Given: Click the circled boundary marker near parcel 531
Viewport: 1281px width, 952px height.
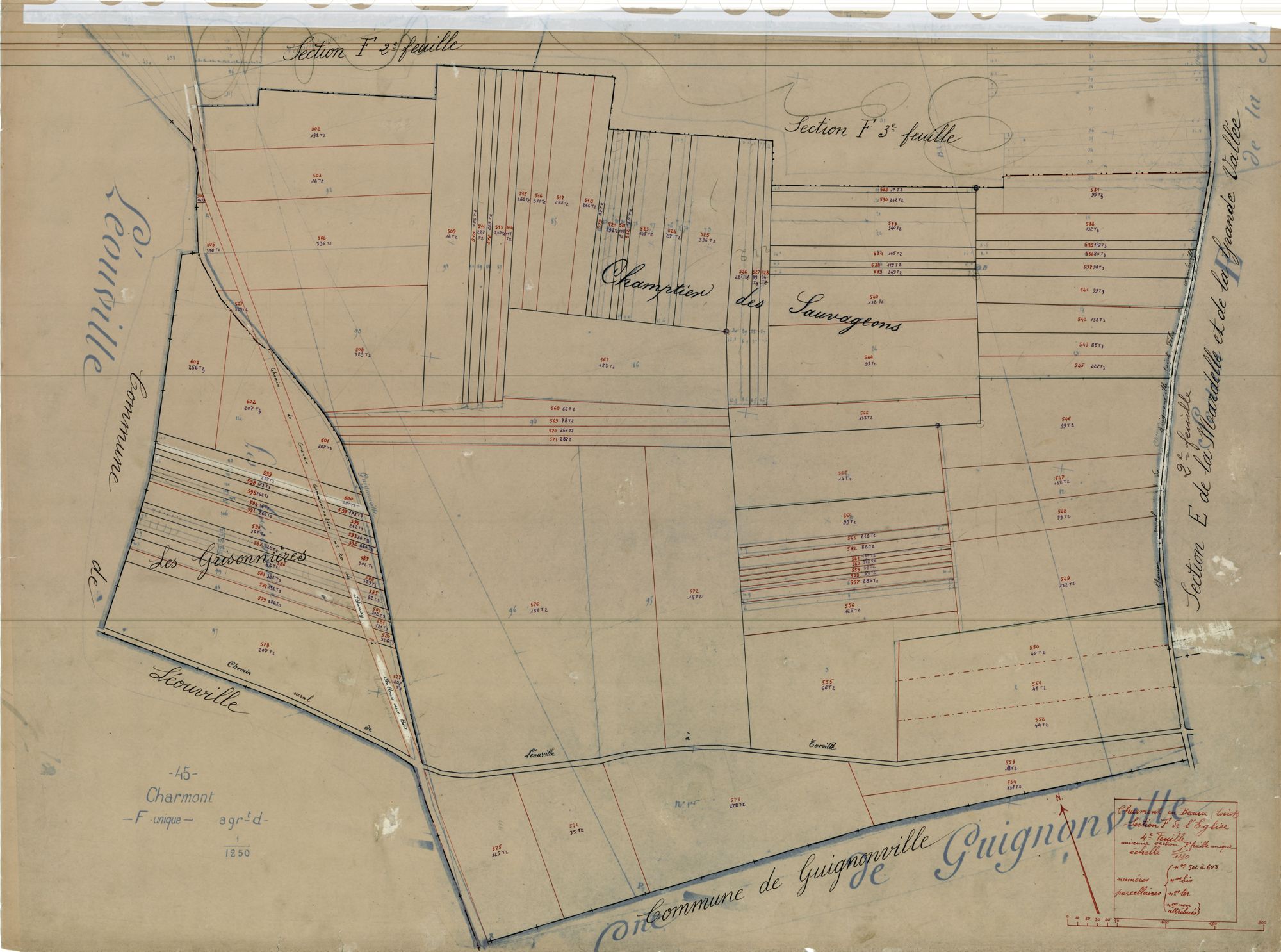Looking at the screenshot, I should click(975, 188).
